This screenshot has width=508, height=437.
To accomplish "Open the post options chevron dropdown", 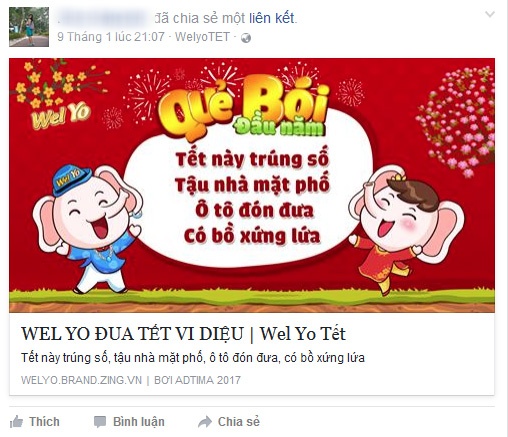I will [490, 14].
